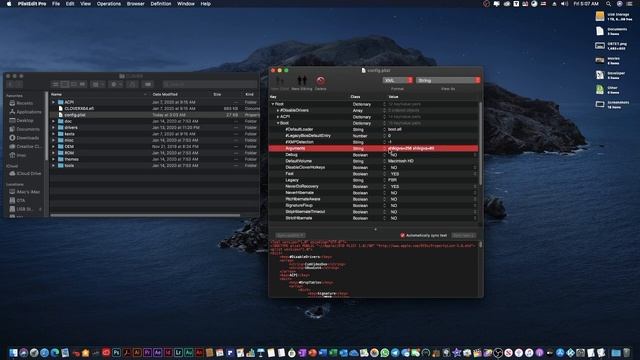Viewport: 640px width, 360px height.
Task: Click the volume icon in menu bar
Action: coord(564,4)
